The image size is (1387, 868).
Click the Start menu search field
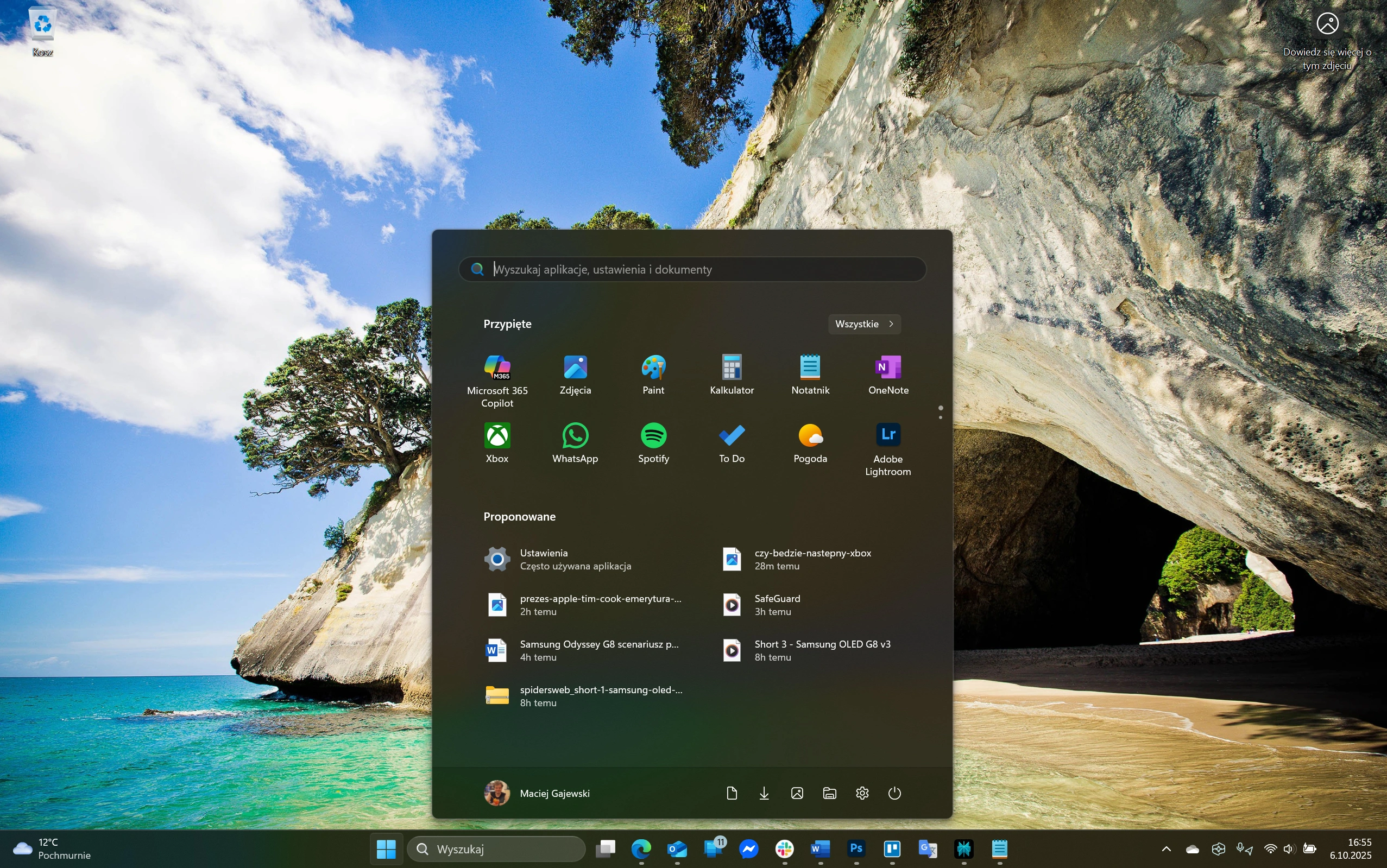692,269
